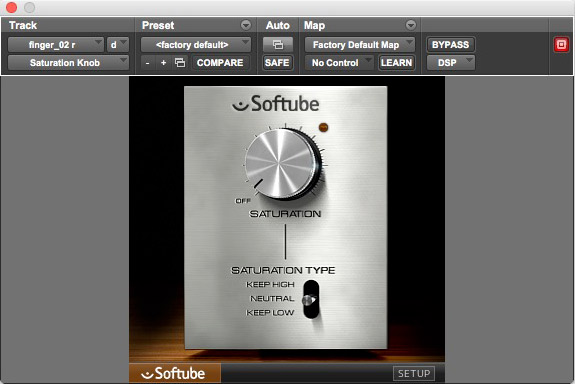
Task: Toggle the automation SAFE button
Action: 277,63
